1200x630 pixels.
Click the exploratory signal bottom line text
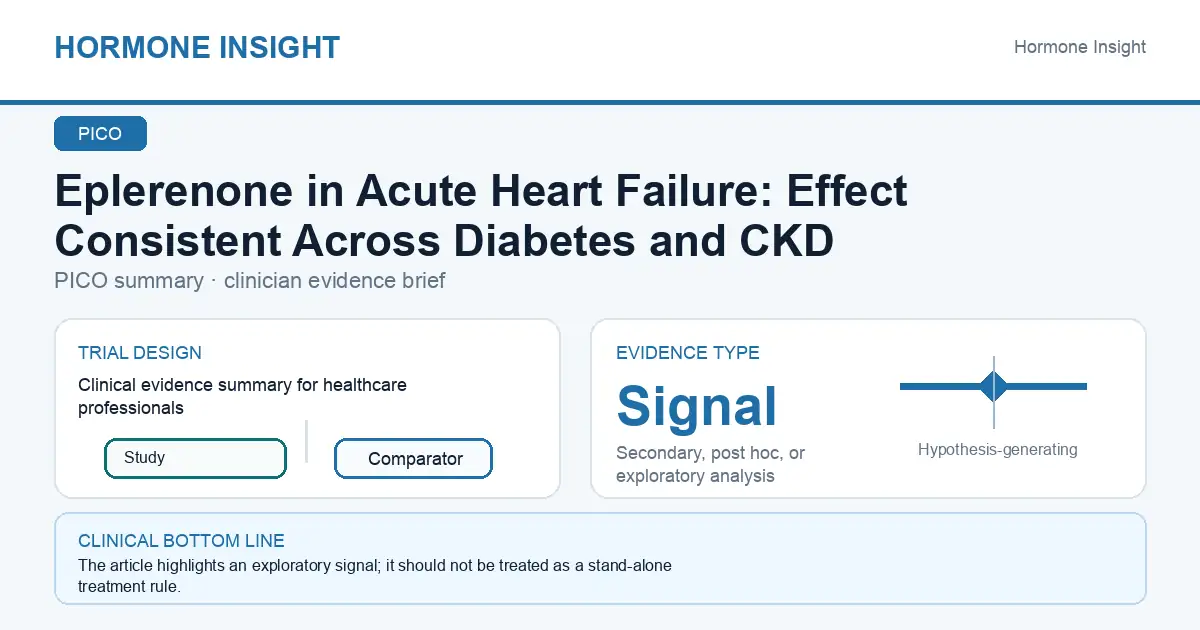point(375,576)
